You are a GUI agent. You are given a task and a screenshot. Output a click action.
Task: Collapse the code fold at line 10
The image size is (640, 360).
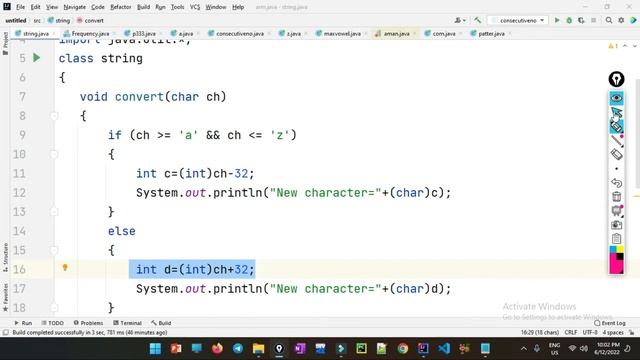pyautogui.click(x=54, y=154)
